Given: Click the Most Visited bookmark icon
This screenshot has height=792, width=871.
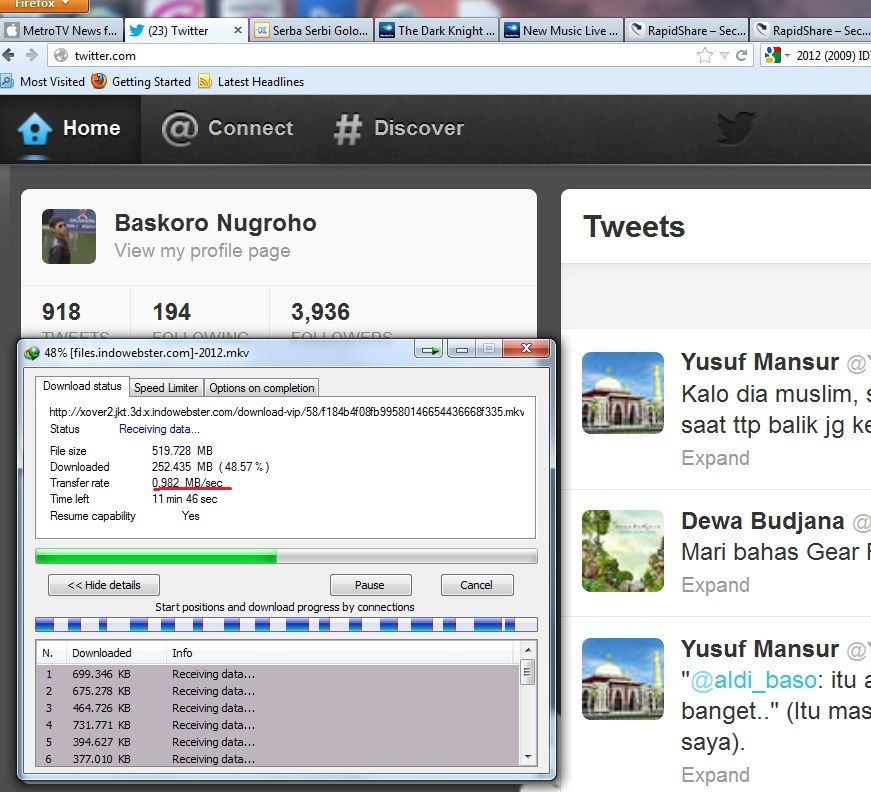Looking at the screenshot, I should tap(7, 82).
